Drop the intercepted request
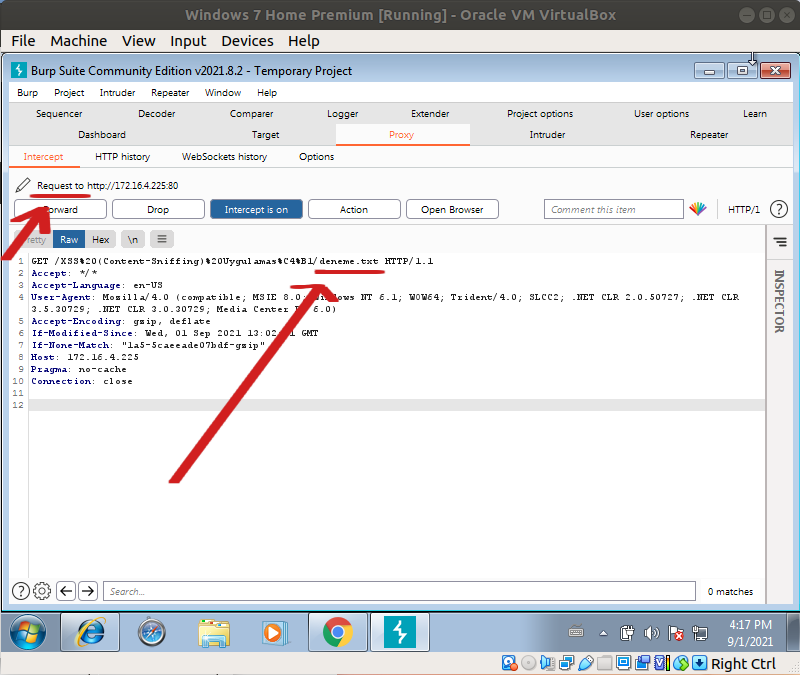 (x=158, y=209)
